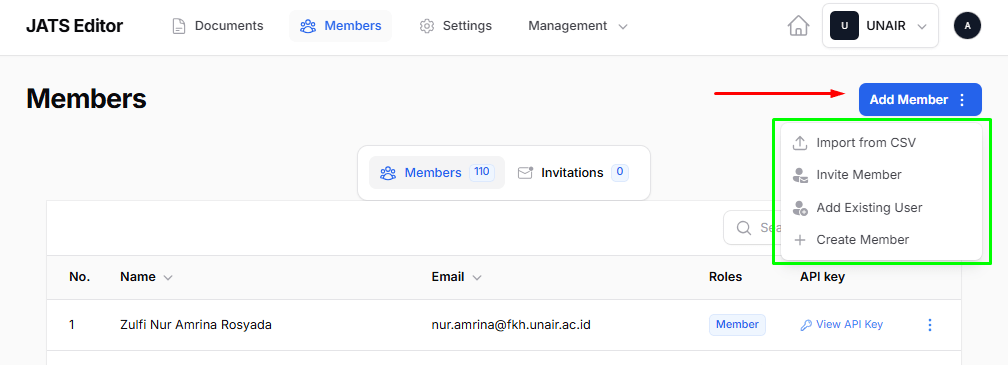
Task: Click the three-dot icon on Add Member
Action: [962, 100]
